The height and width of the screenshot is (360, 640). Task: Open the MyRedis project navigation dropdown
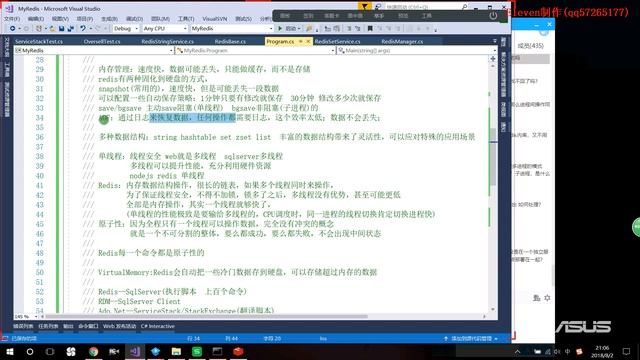click(94, 50)
